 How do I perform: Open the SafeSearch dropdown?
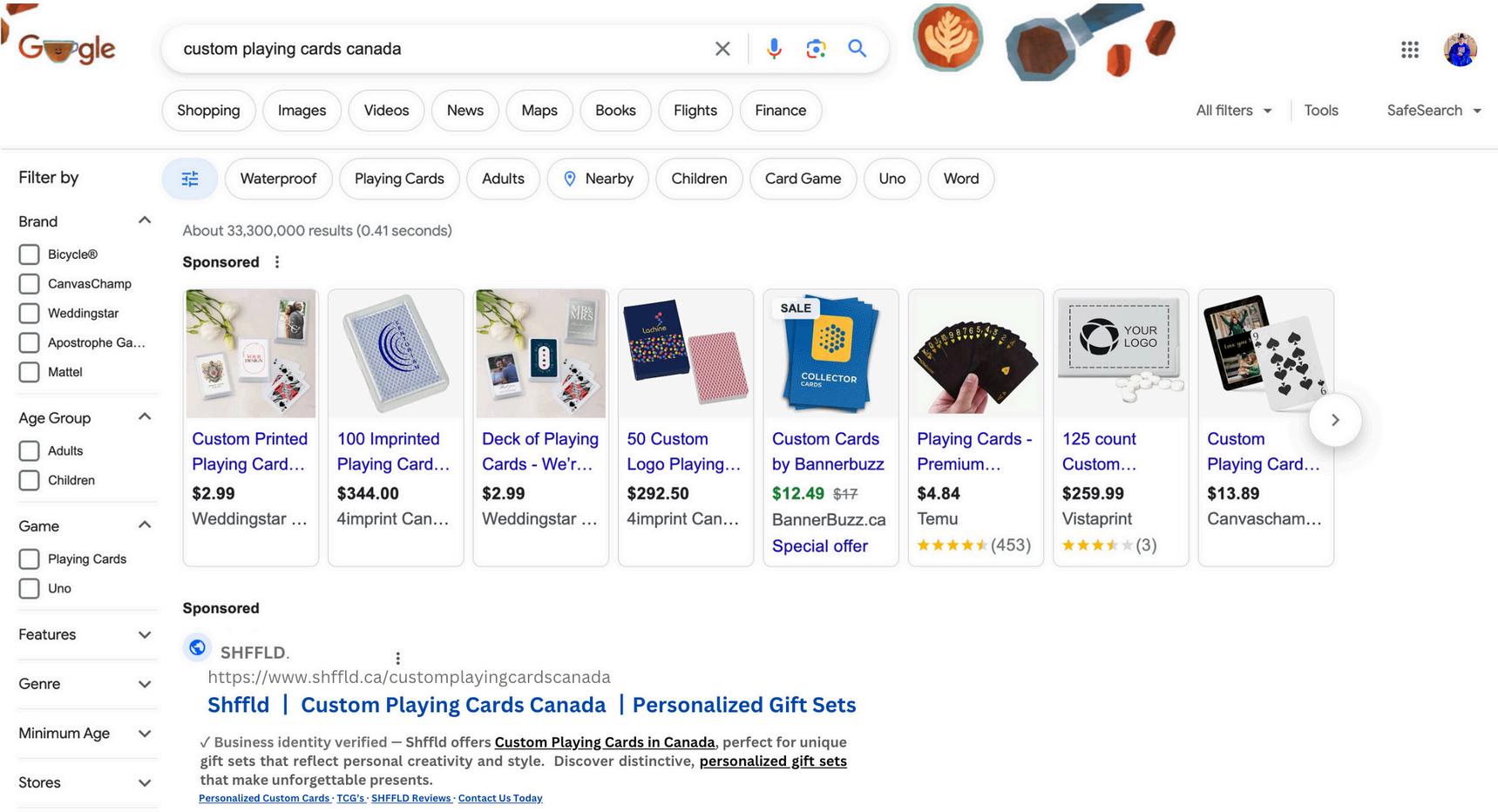point(1434,111)
